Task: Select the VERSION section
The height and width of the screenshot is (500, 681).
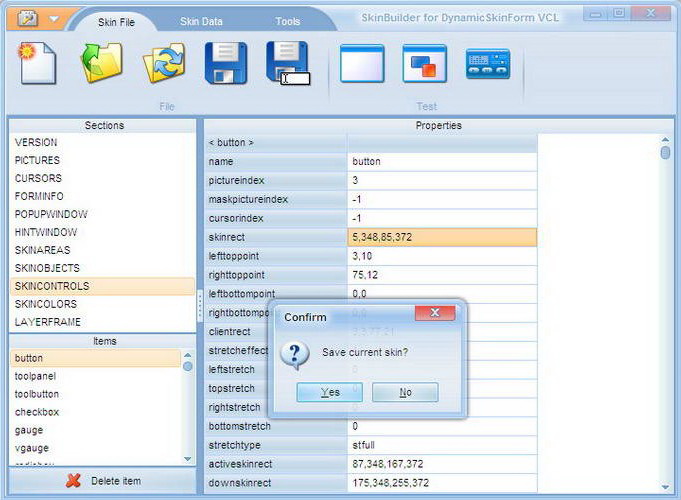Action: coord(102,142)
